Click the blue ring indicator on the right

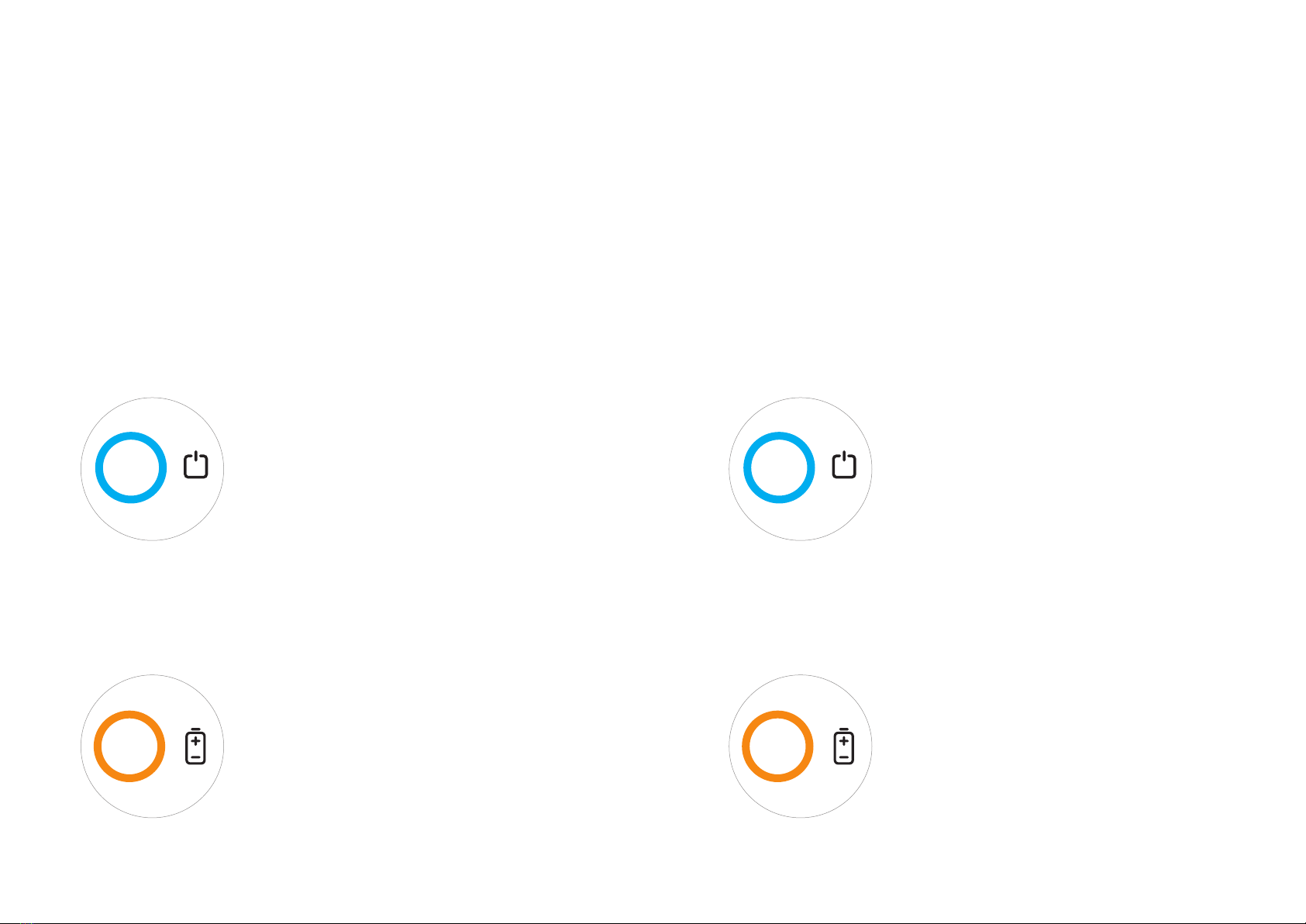[779, 467]
